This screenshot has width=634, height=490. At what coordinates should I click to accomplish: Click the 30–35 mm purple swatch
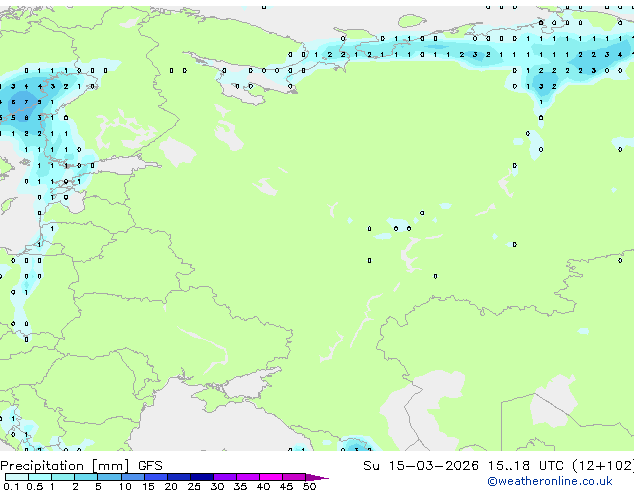tap(225, 477)
